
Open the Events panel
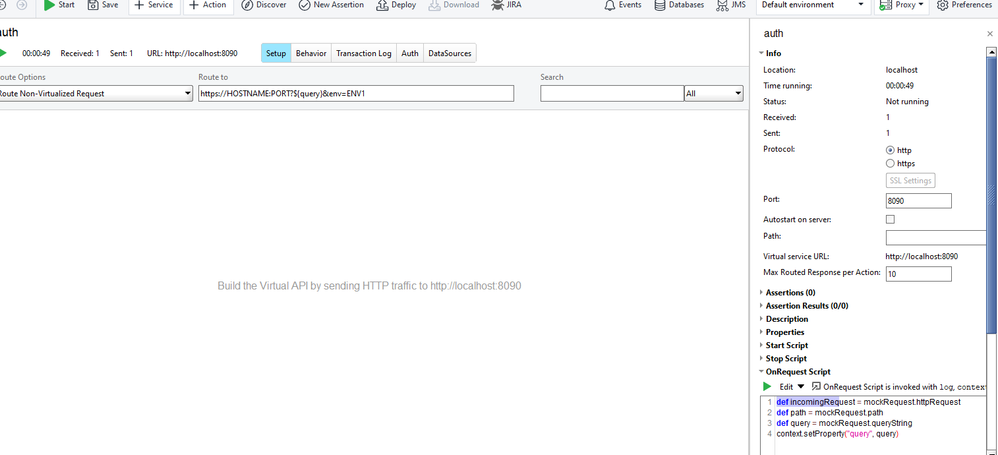tap(622, 5)
